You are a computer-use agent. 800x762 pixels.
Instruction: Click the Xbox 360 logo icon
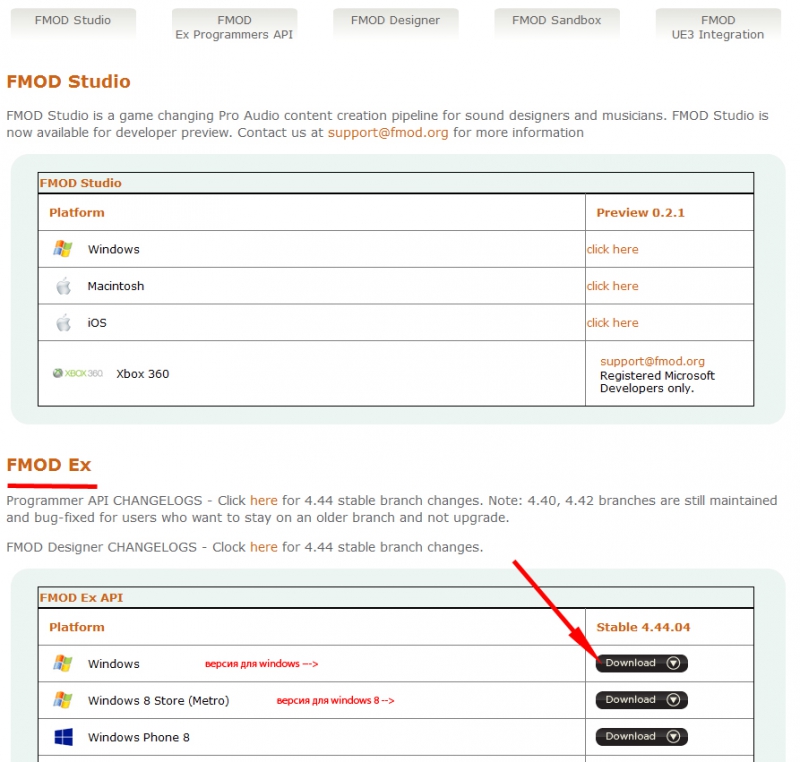coord(78,373)
